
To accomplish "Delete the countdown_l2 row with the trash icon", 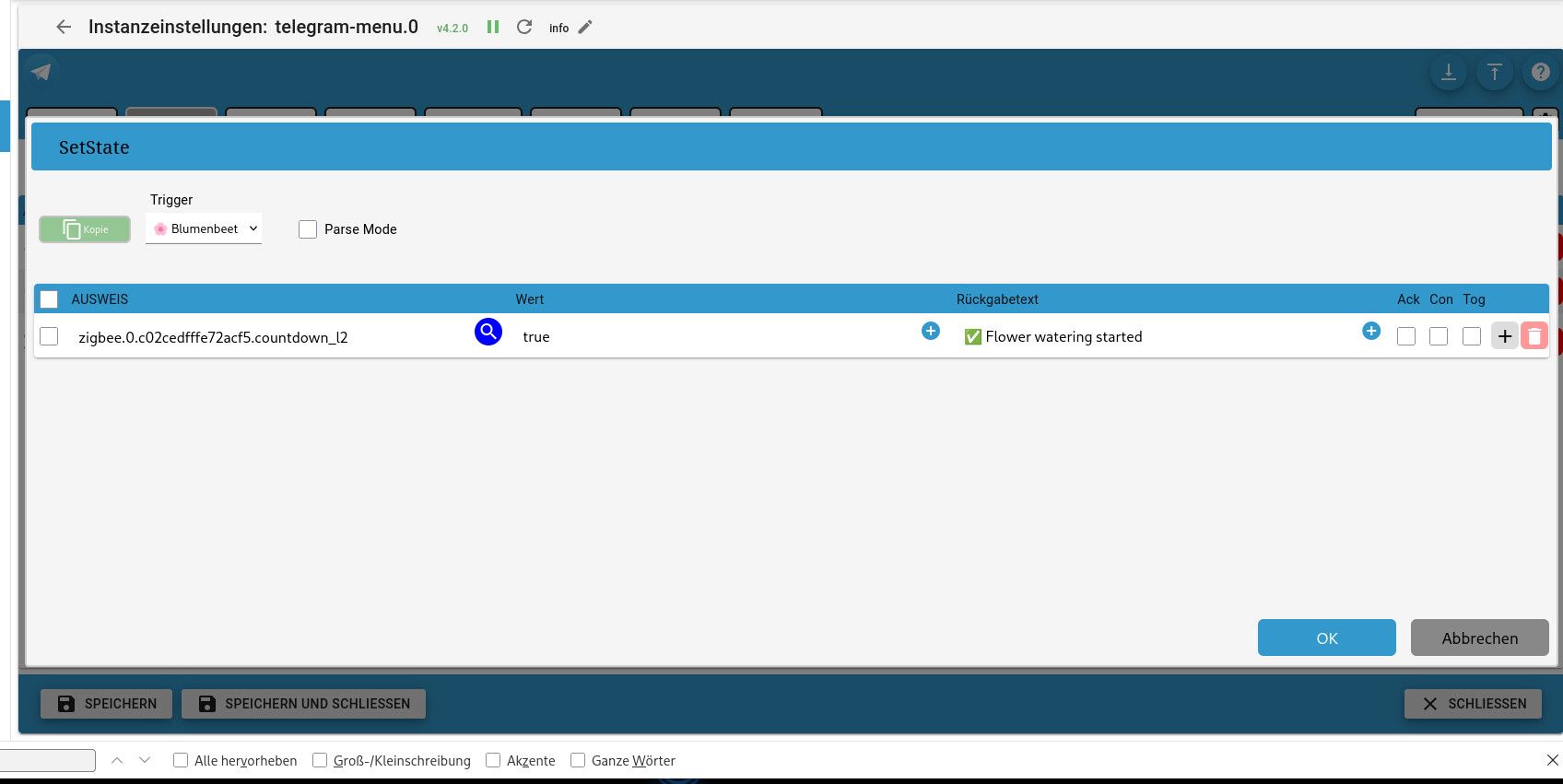I will (1534, 336).
